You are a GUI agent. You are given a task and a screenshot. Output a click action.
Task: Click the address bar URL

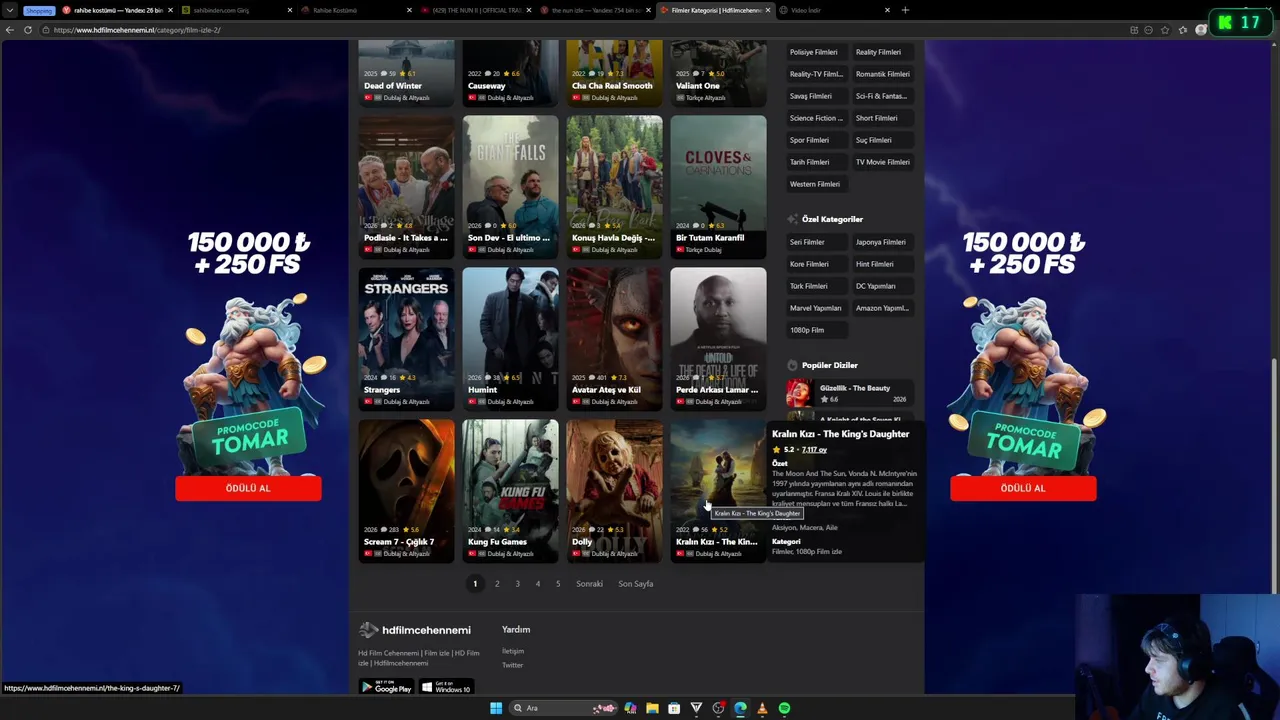coord(138,30)
